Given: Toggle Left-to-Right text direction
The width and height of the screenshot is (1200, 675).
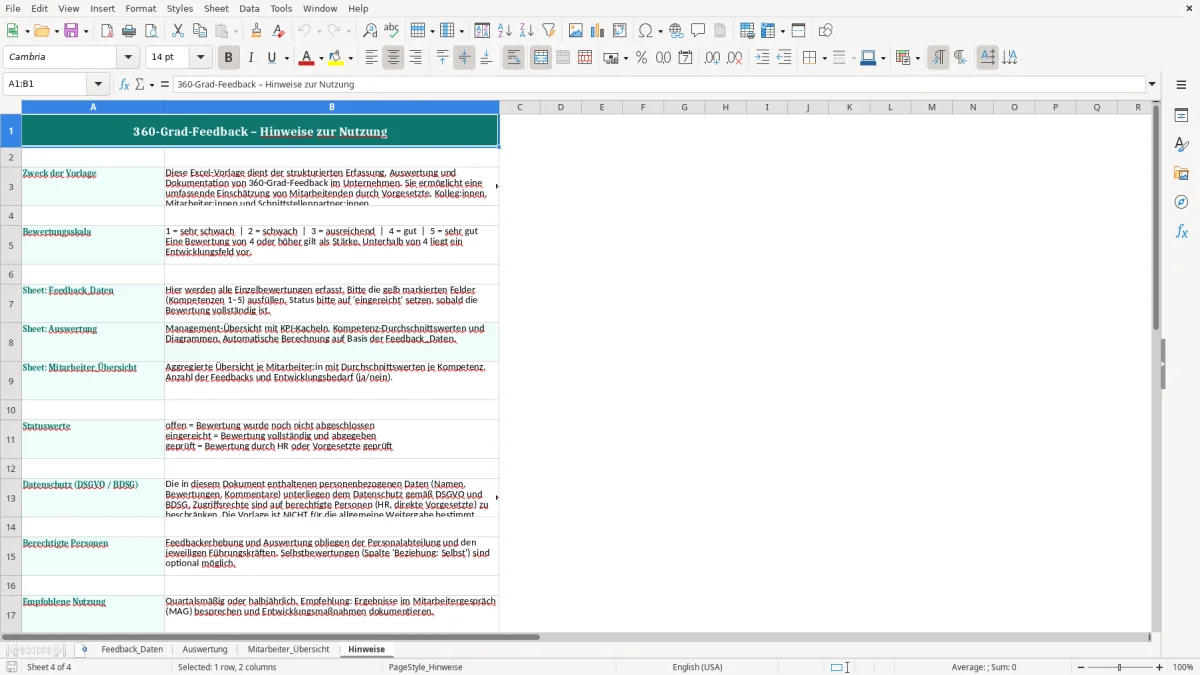Looking at the screenshot, I should click(938, 58).
